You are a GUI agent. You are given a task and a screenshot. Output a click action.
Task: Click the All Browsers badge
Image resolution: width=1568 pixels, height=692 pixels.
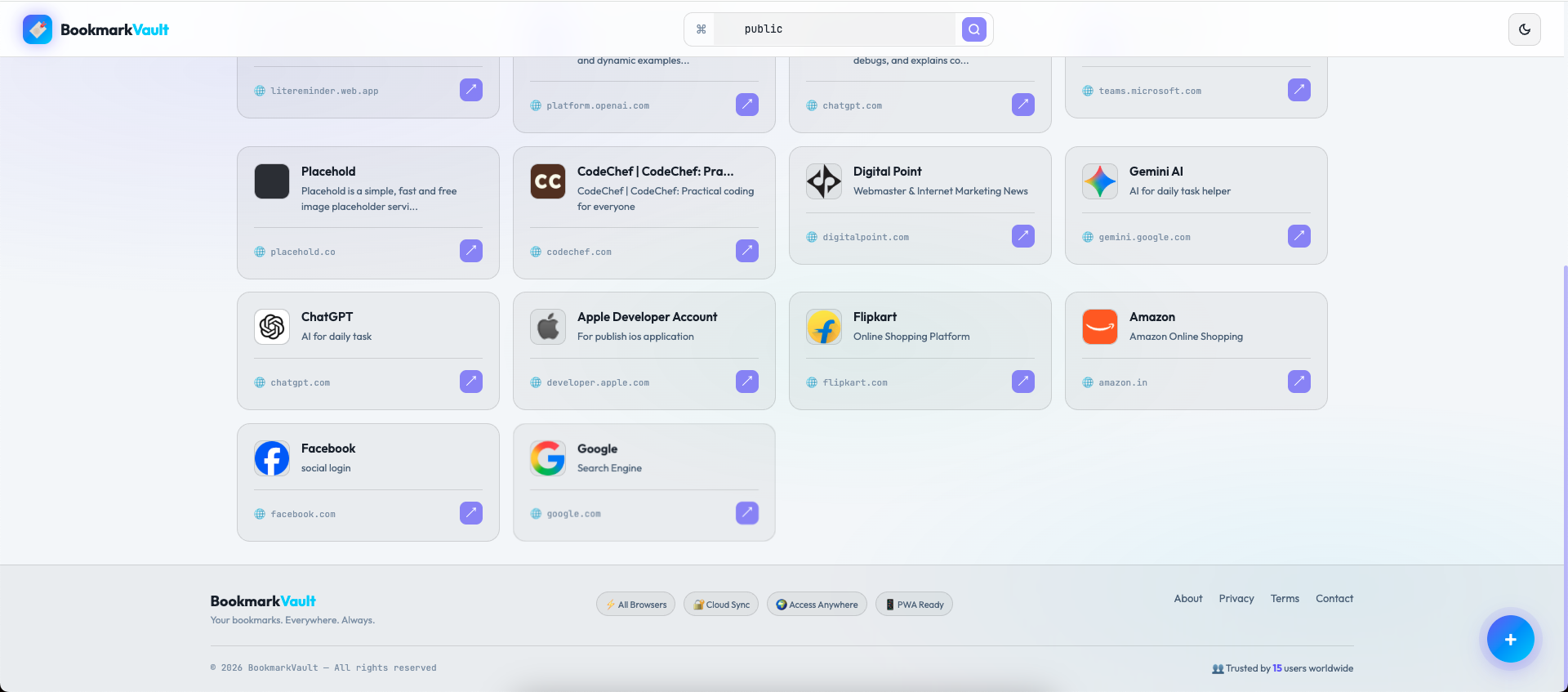tap(636, 605)
